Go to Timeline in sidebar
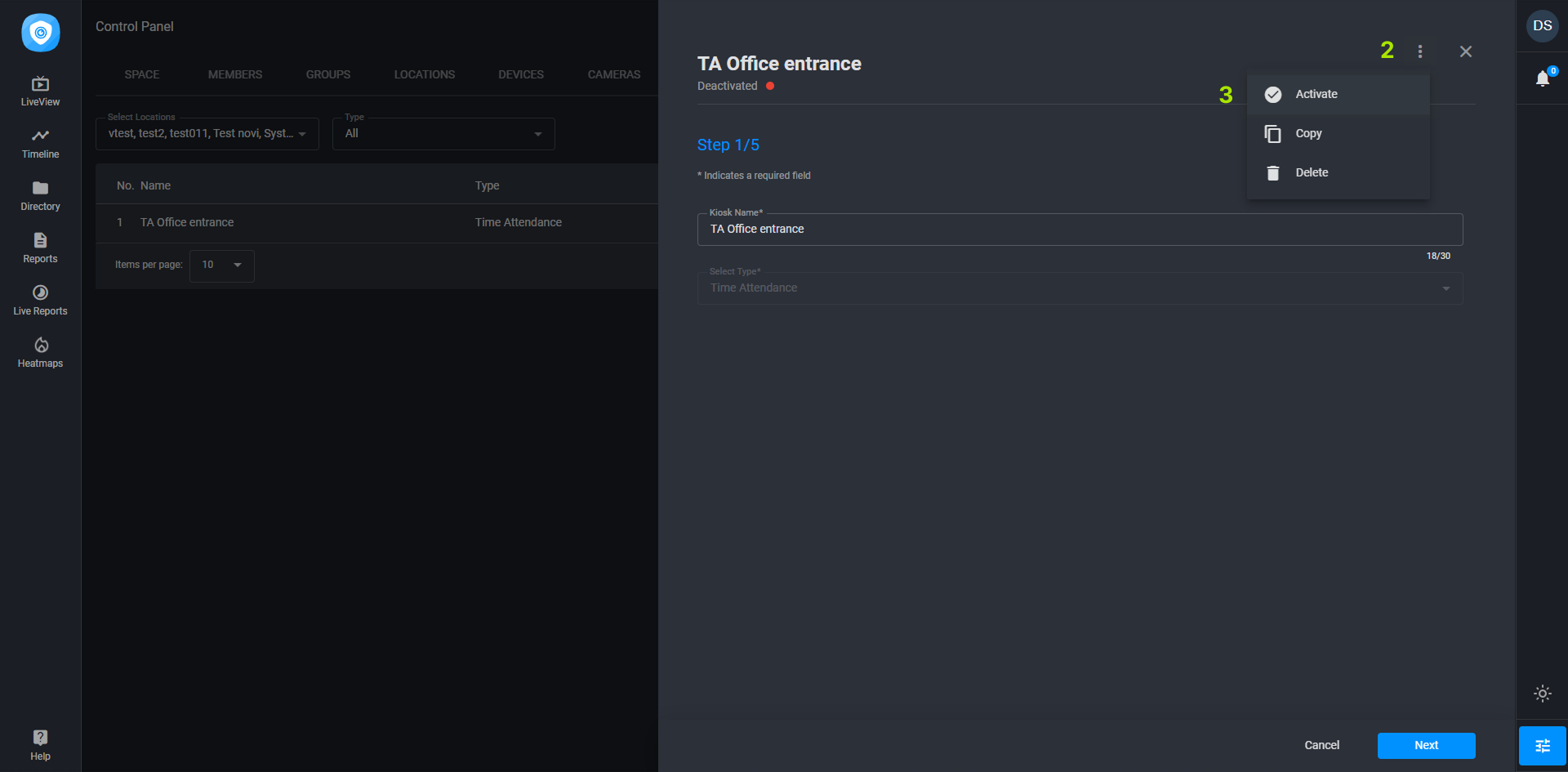 pos(40,143)
